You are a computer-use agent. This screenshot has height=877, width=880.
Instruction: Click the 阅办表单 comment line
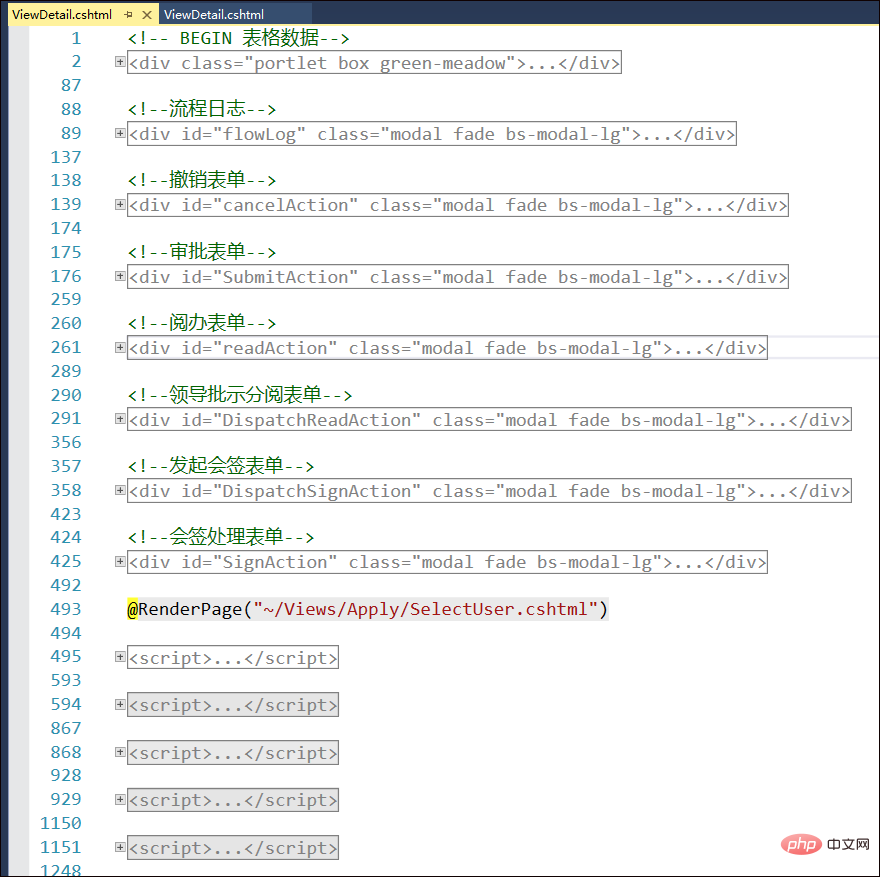pyautogui.click(x=202, y=323)
